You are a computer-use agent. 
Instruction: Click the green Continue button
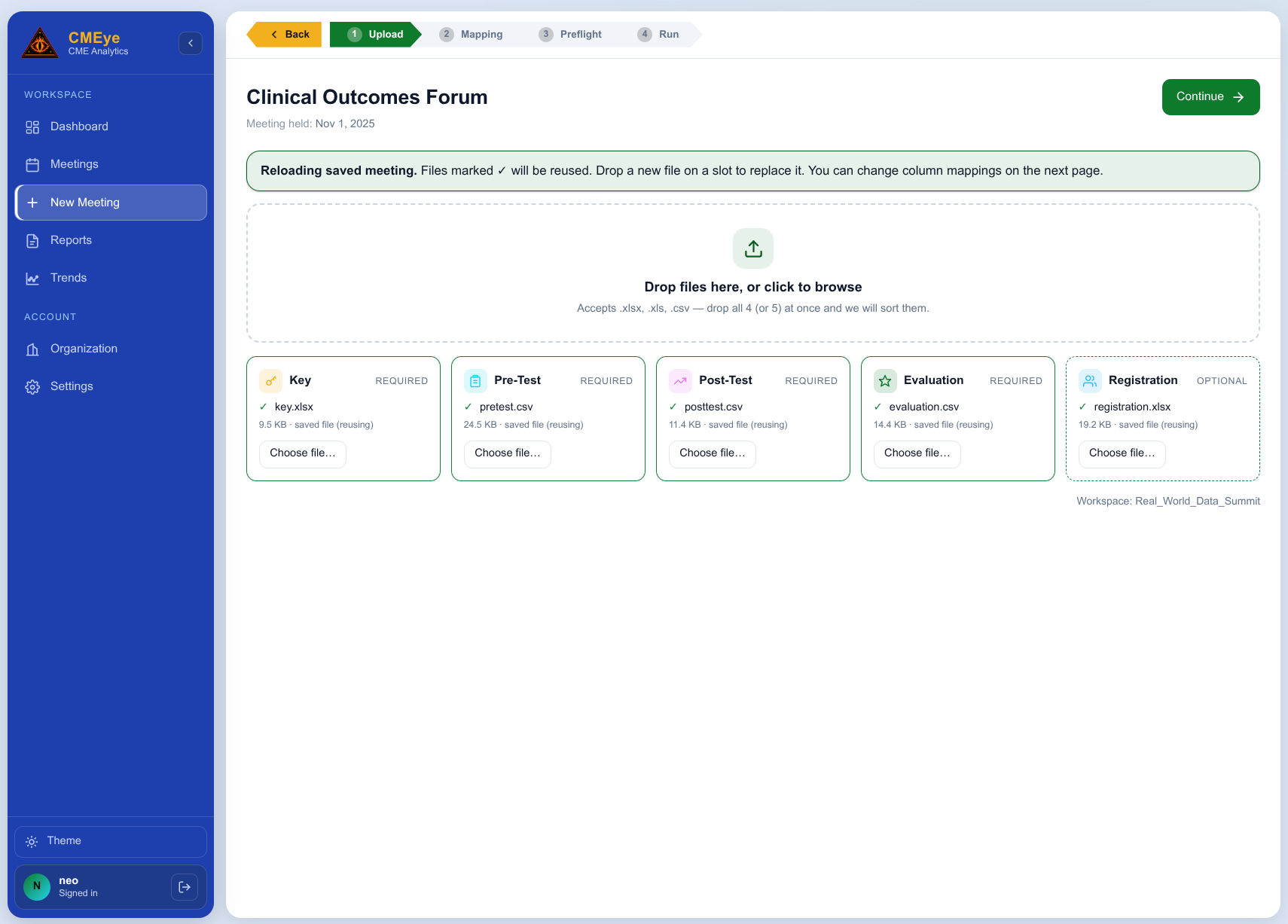(x=1210, y=97)
